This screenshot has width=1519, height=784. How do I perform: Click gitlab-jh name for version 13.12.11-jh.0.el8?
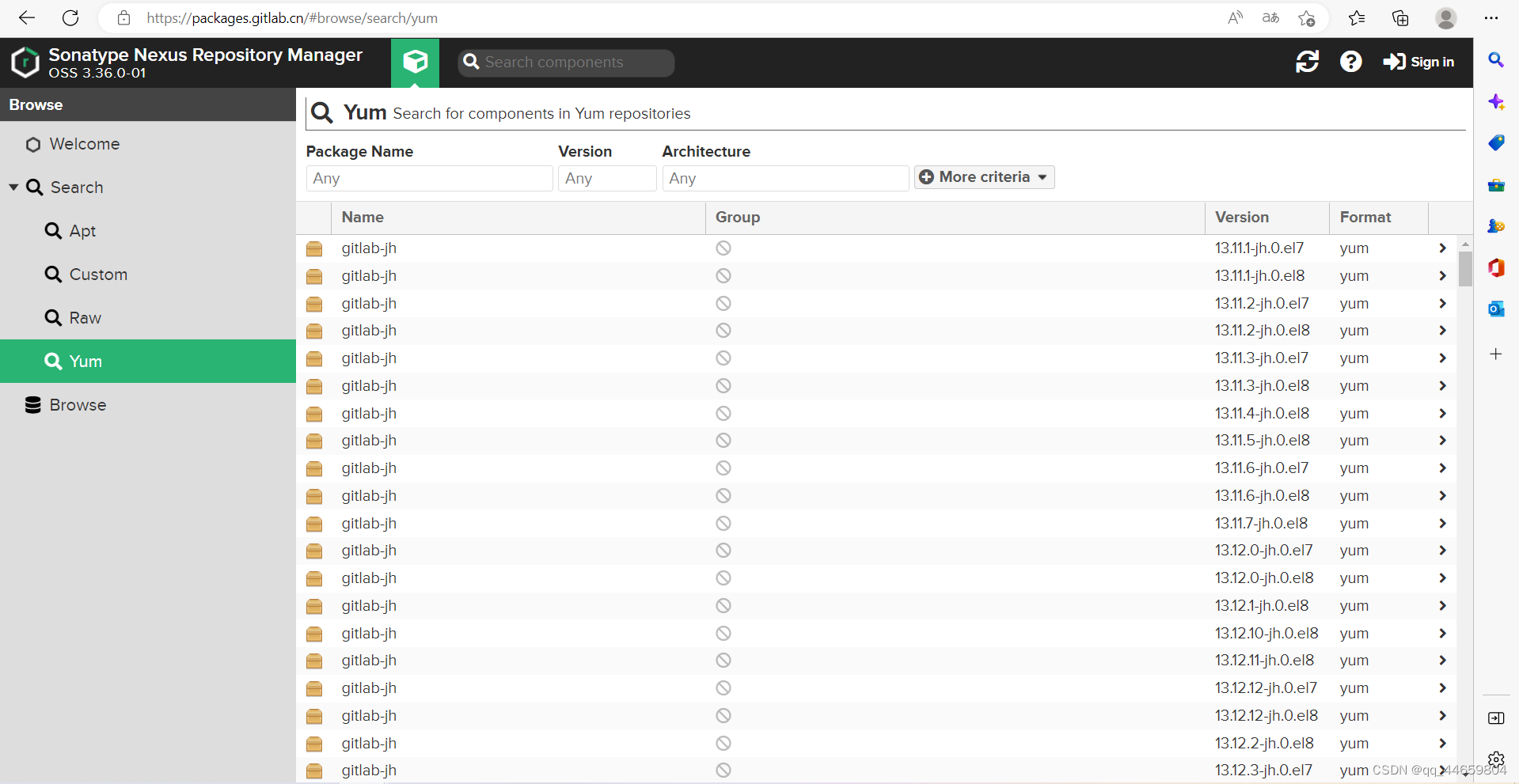tap(369, 661)
